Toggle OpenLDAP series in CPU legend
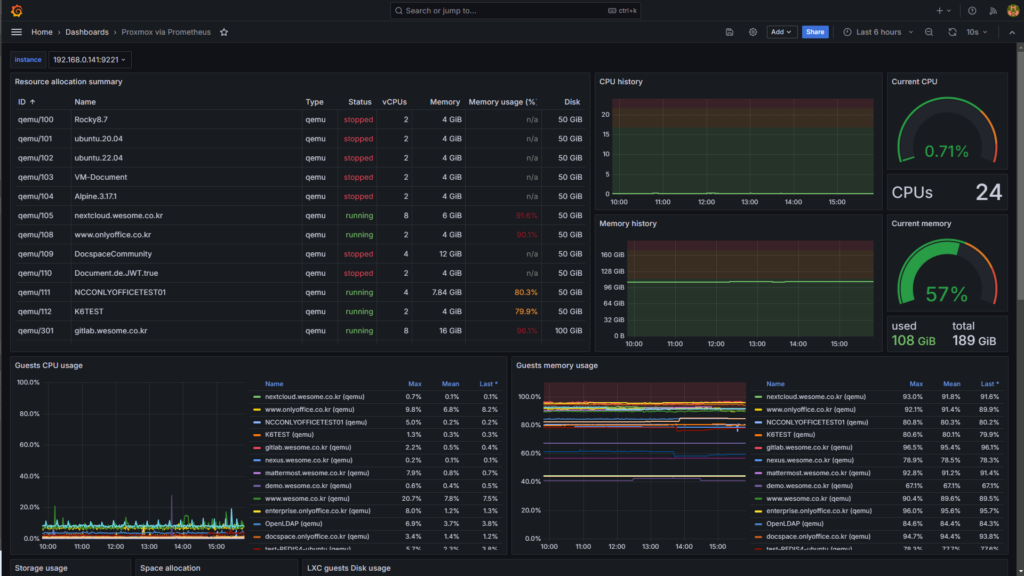This screenshot has width=1024, height=576. [x=293, y=523]
